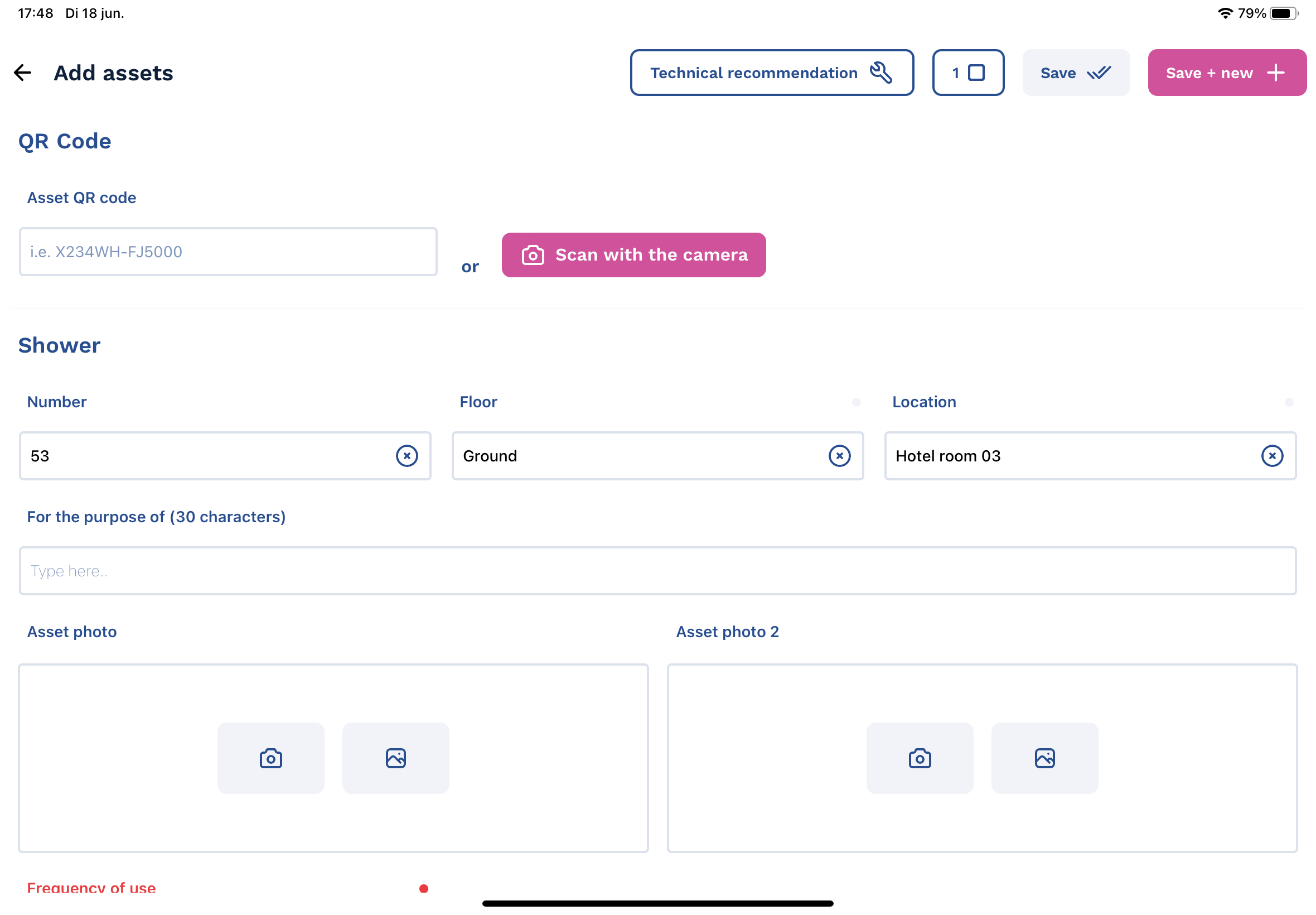1316x915 pixels.
Task: Pick Asset photo 2 from gallery
Action: point(1044,758)
